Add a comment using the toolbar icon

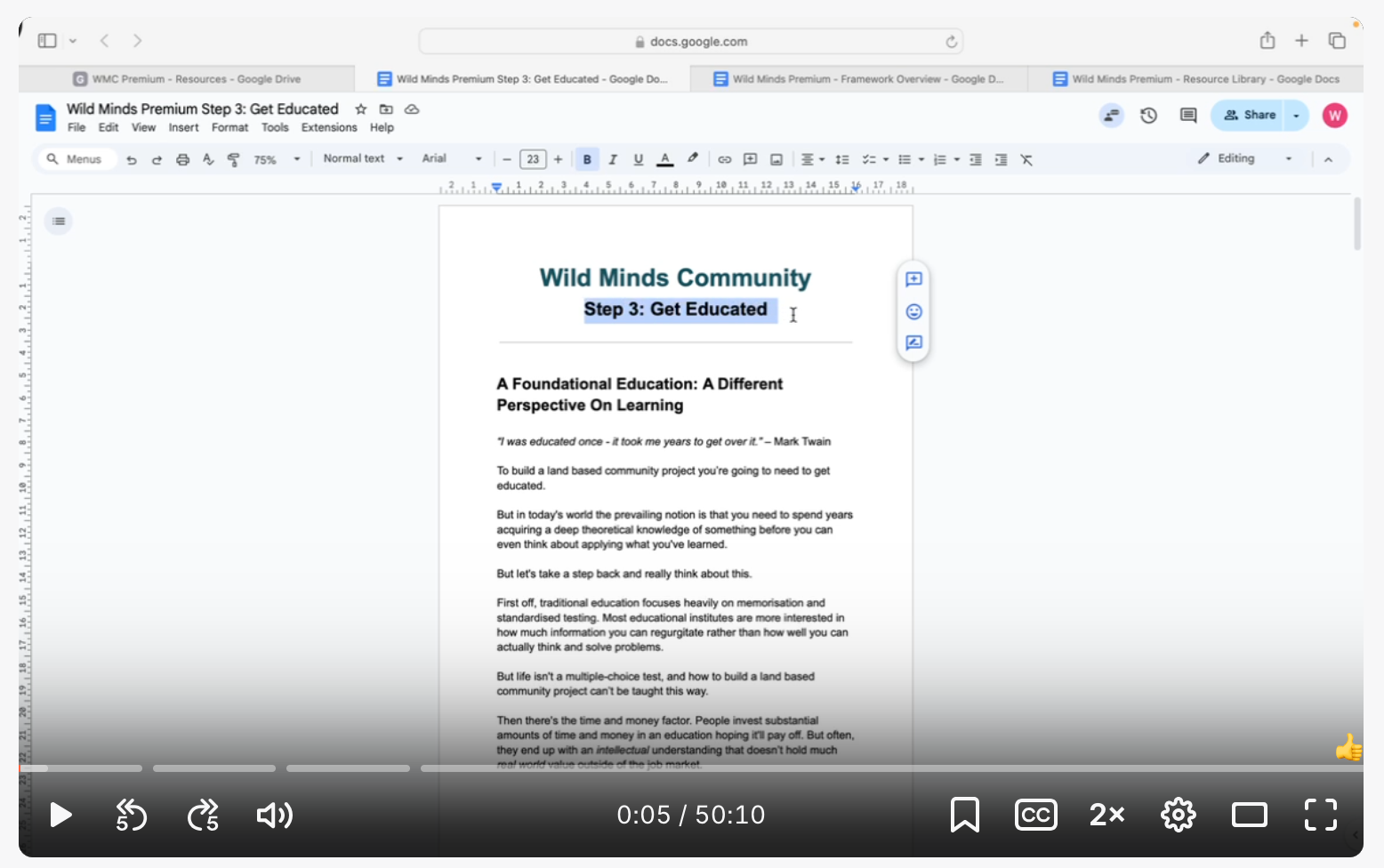pyautogui.click(x=751, y=160)
